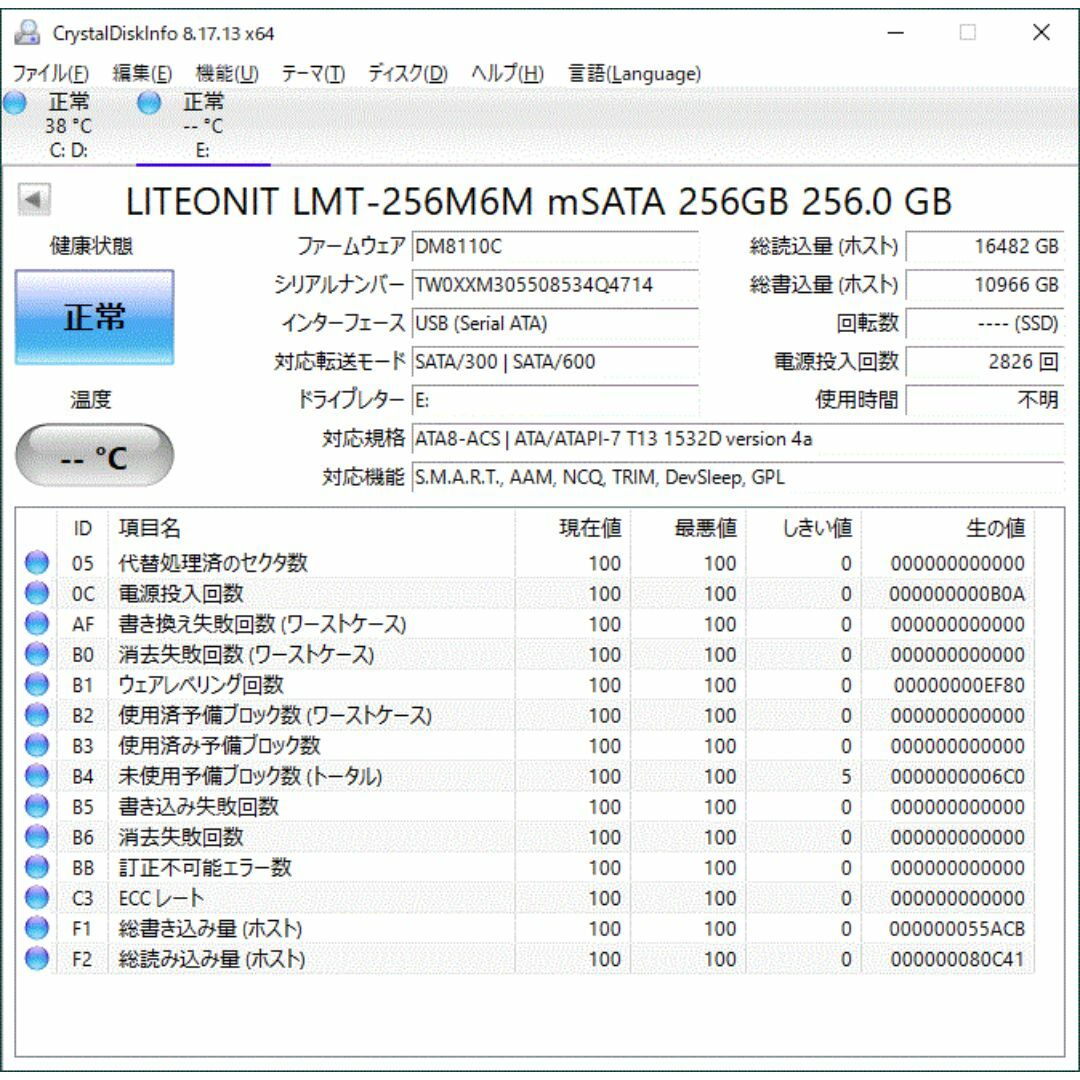This screenshot has height=1080, width=1080.
Task: Click total host reads value 16482 GB
Action: (984, 246)
